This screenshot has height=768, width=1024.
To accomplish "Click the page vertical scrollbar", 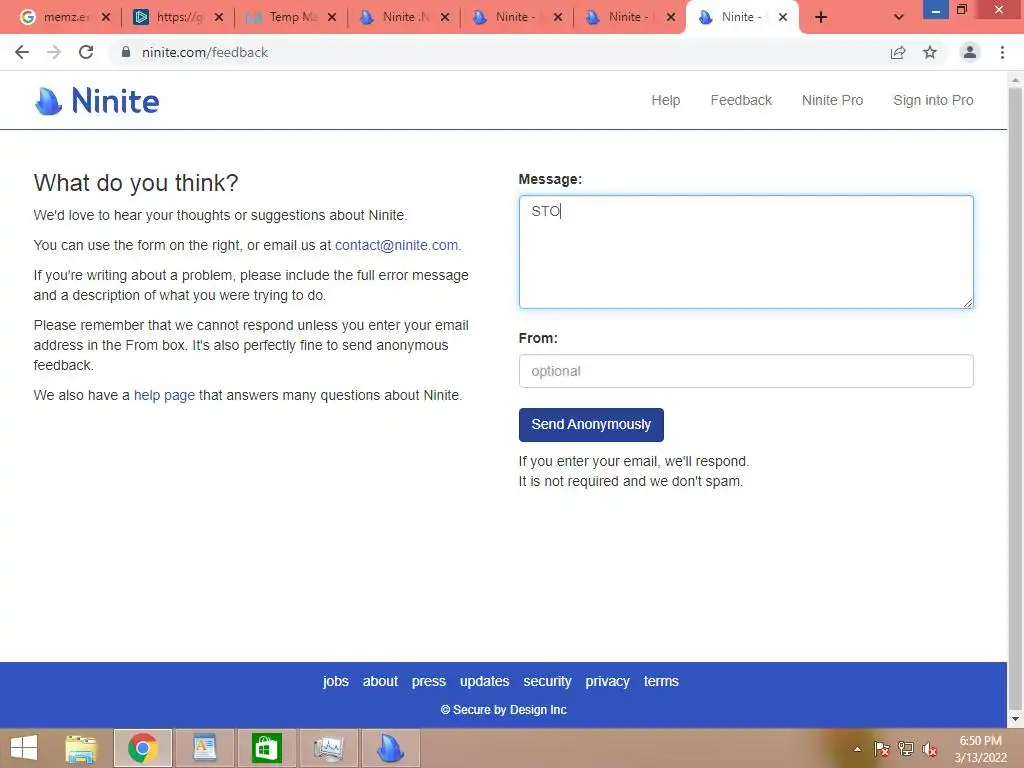I will [x=1015, y=398].
